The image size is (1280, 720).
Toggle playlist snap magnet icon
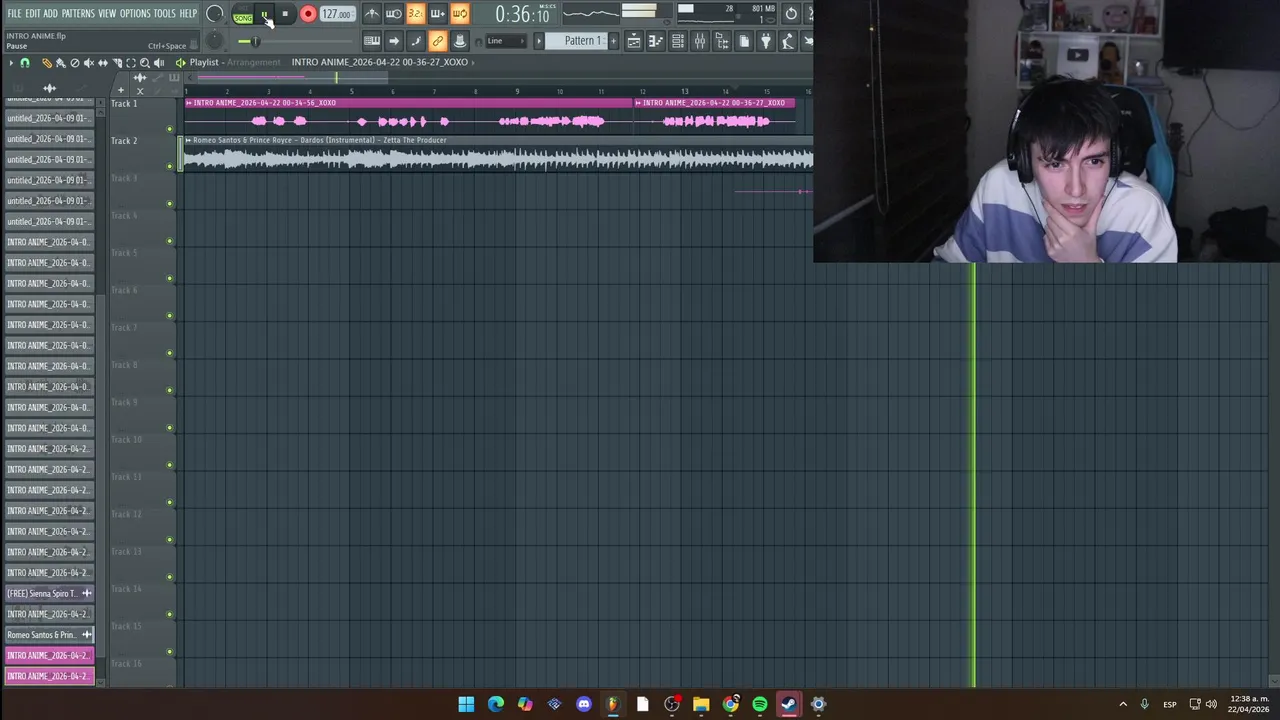(25, 63)
